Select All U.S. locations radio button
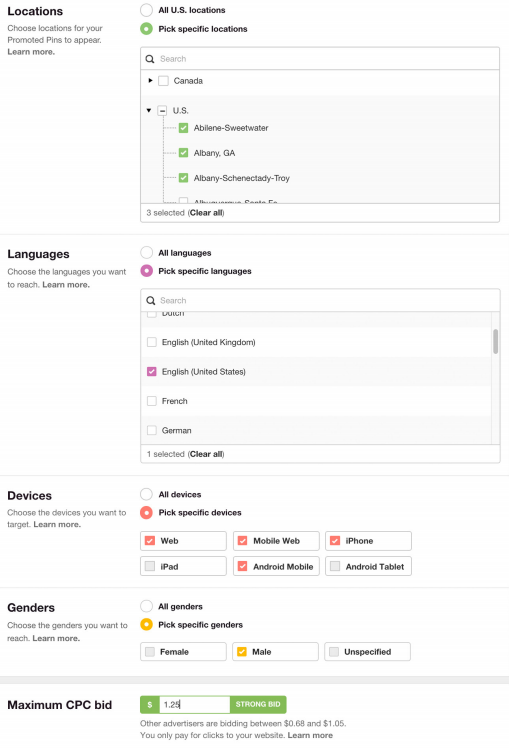This screenshot has height=748, width=509. tap(146, 10)
